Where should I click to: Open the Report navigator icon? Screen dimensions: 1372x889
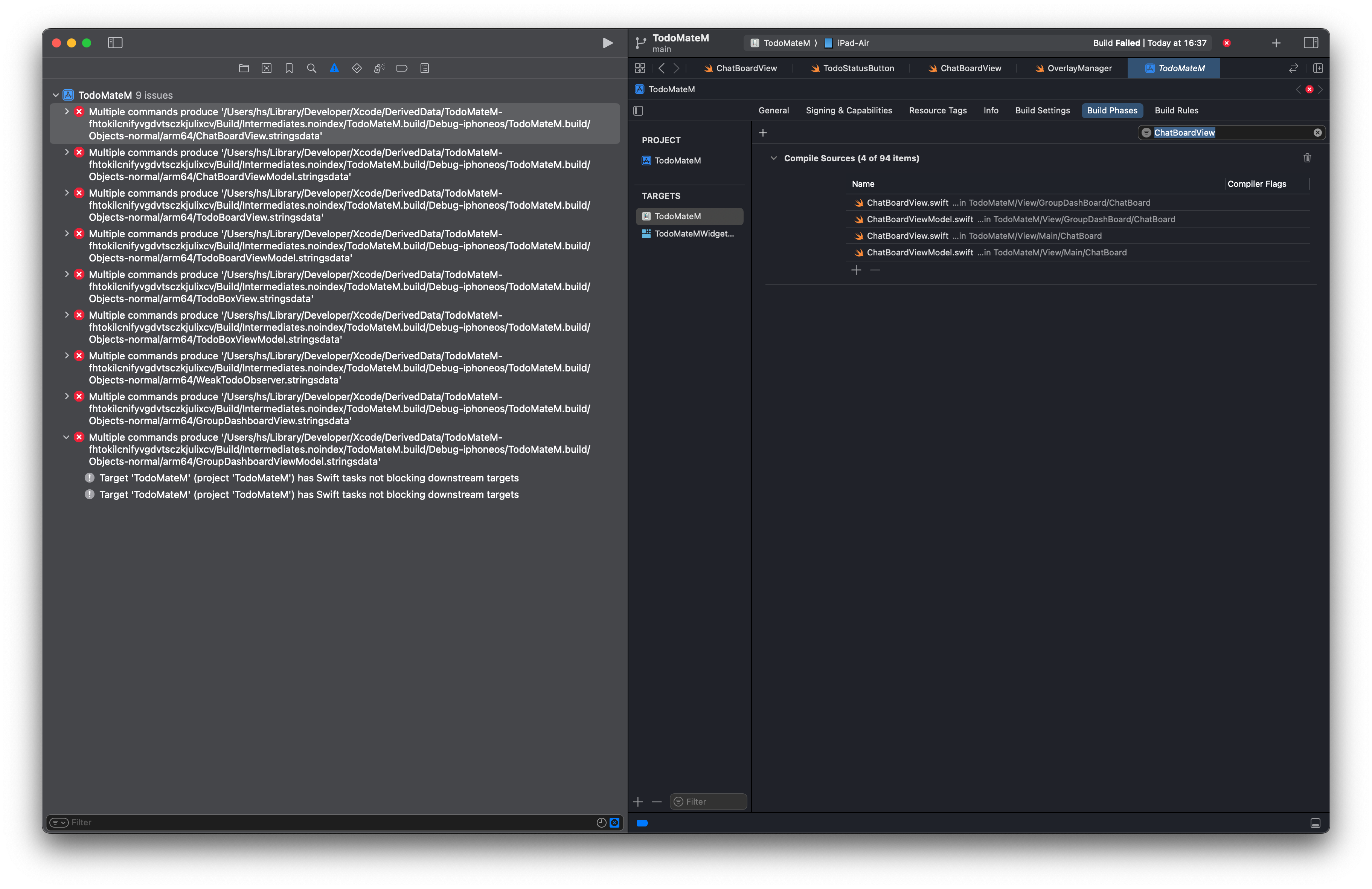[x=424, y=68]
